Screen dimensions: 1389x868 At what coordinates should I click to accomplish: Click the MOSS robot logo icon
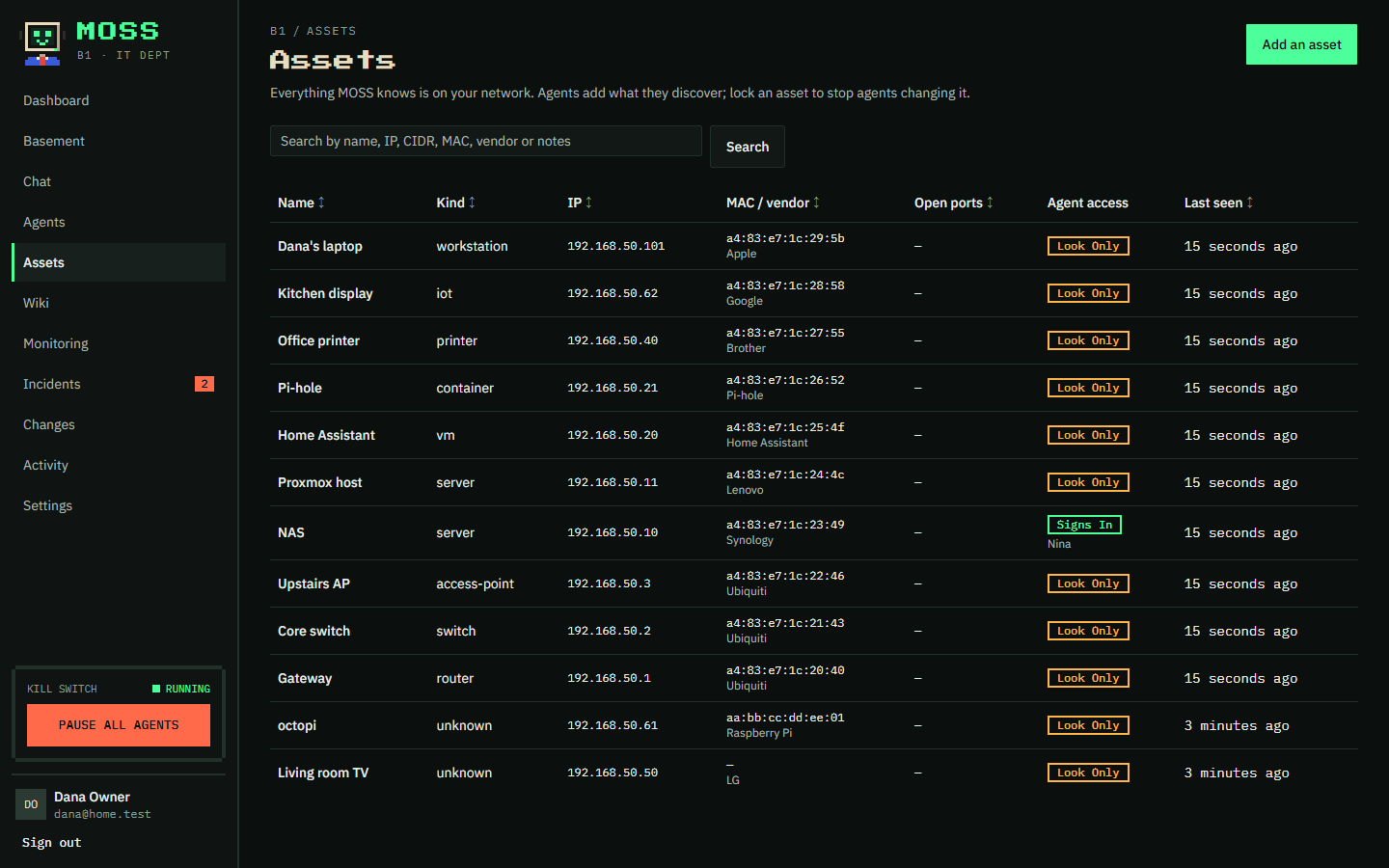[x=42, y=43]
